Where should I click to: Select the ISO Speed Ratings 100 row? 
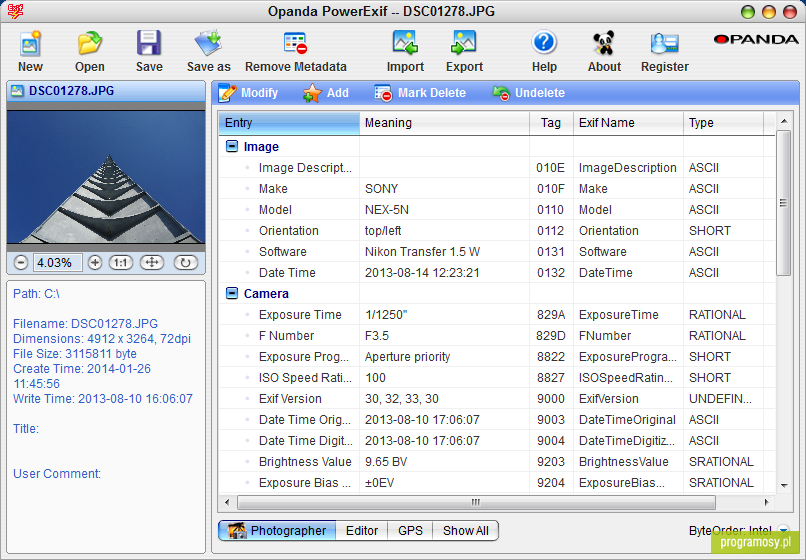click(497, 378)
